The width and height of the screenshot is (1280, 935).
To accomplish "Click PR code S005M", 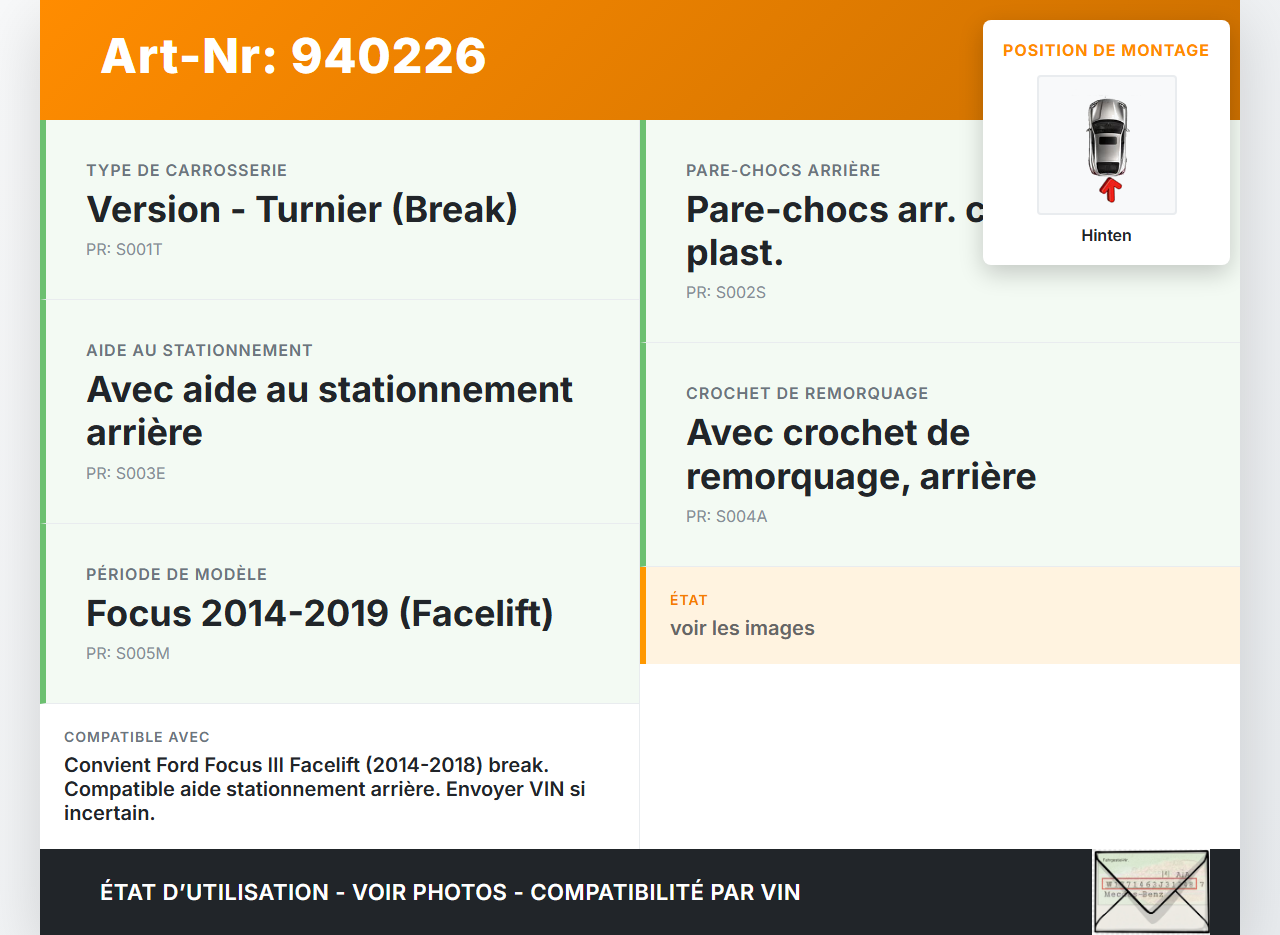I will click(128, 654).
